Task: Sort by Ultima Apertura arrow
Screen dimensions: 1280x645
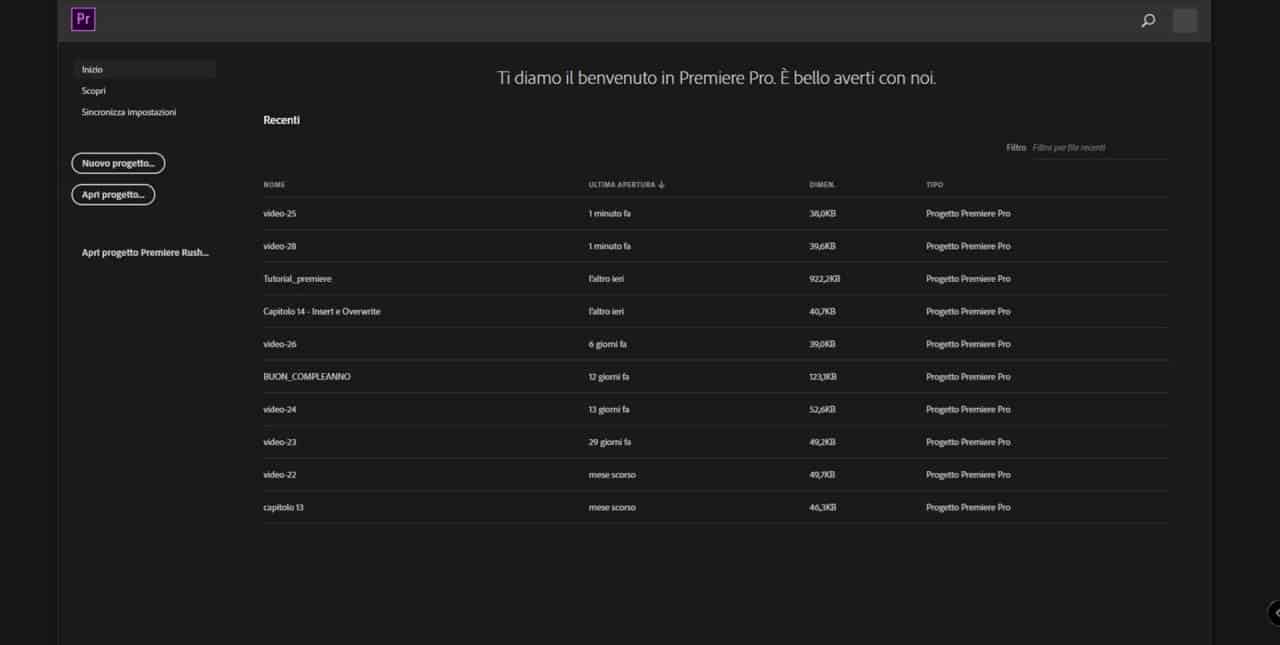Action: (x=662, y=185)
